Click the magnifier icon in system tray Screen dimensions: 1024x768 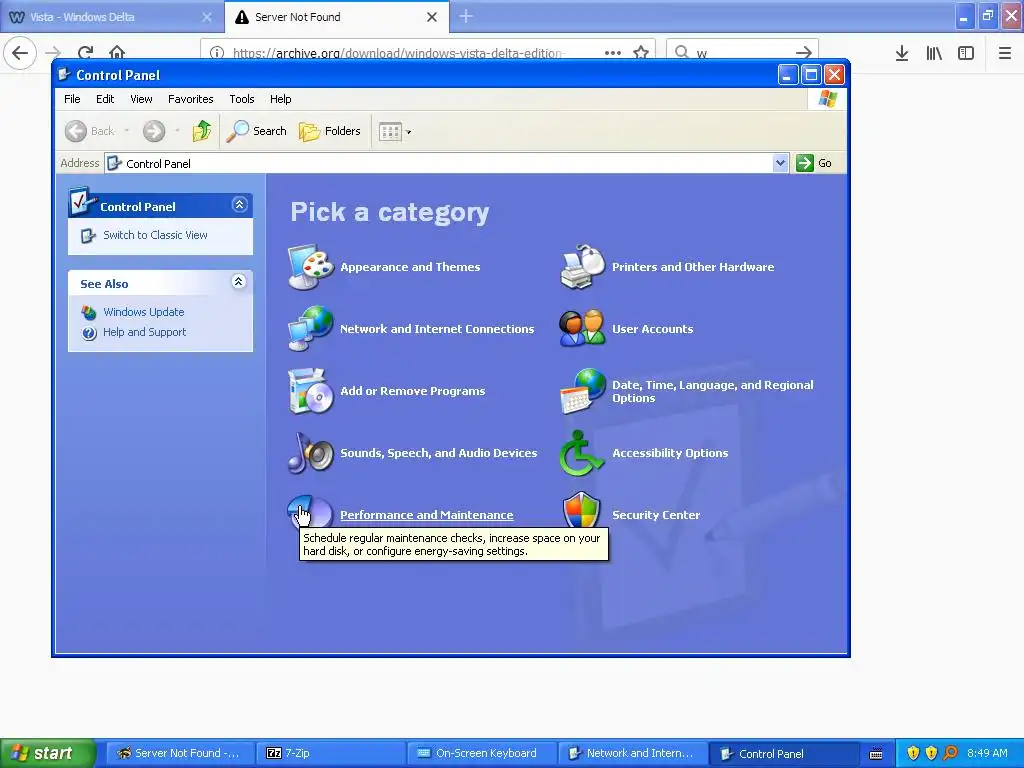click(950, 753)
